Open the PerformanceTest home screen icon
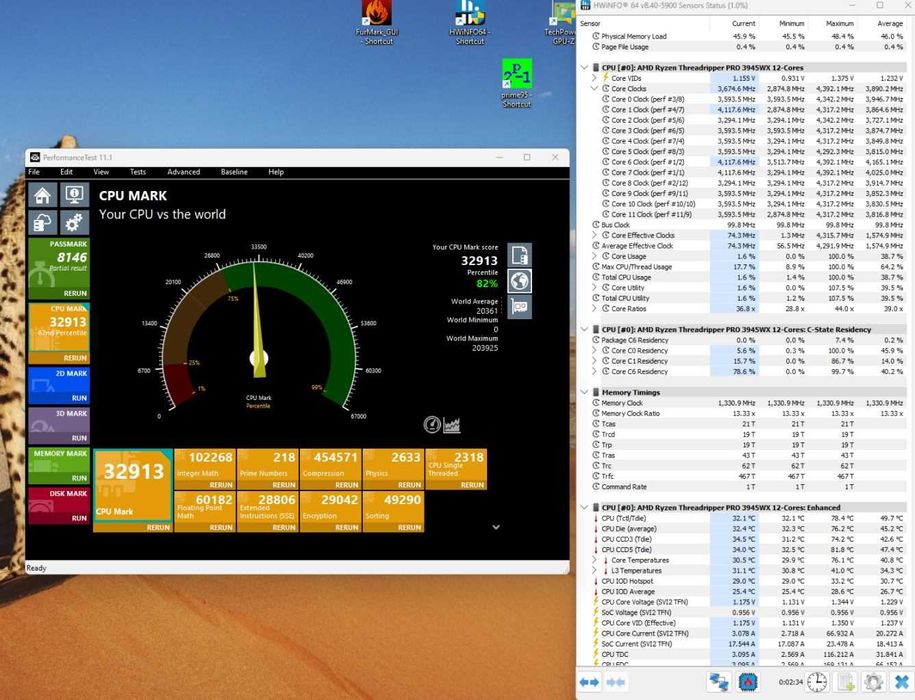Image resolution: width=915 pixels, height=700 pixels. (43, 195)
